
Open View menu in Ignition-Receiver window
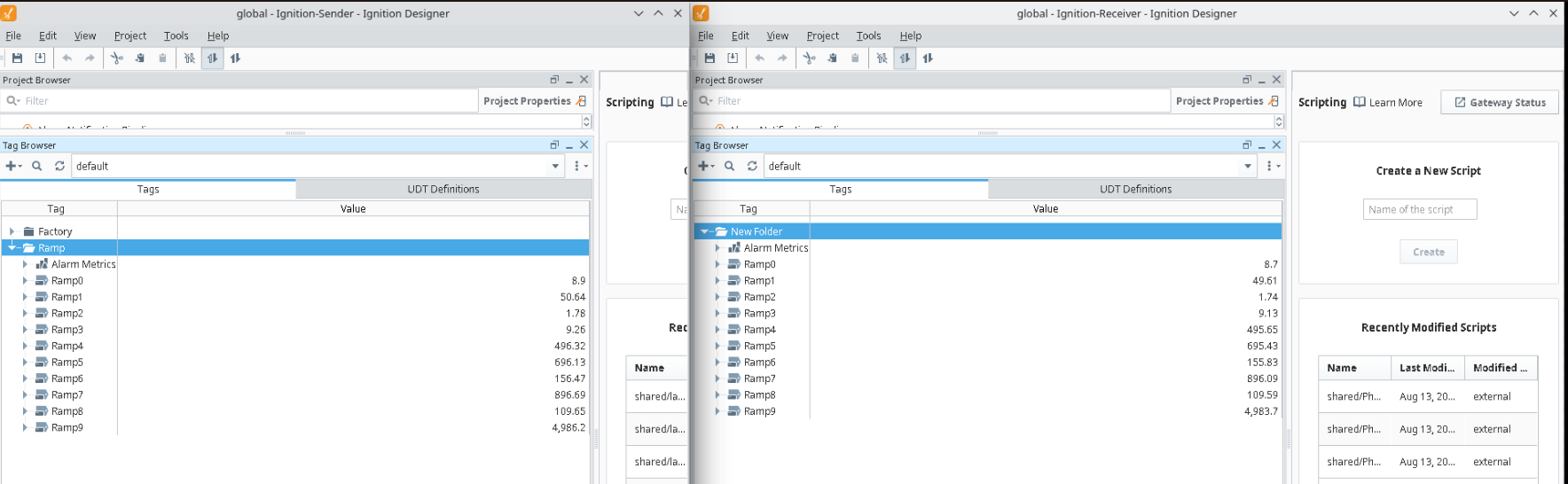[777, 35]
